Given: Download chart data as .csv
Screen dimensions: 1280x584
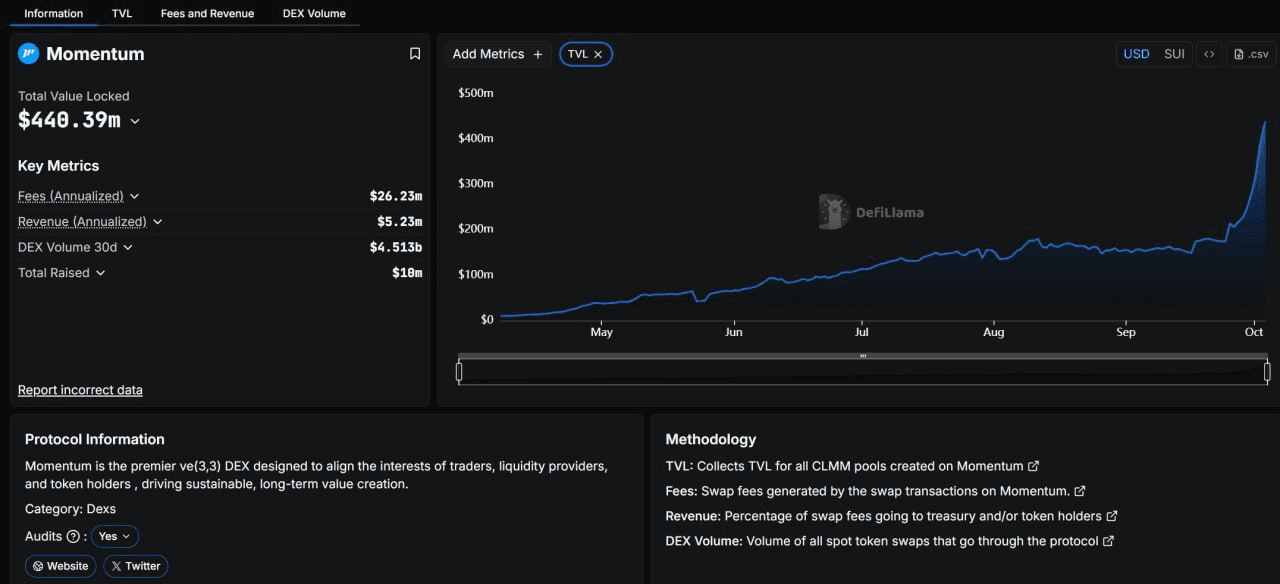Looking at the screenshot, I should point(1252,54).
